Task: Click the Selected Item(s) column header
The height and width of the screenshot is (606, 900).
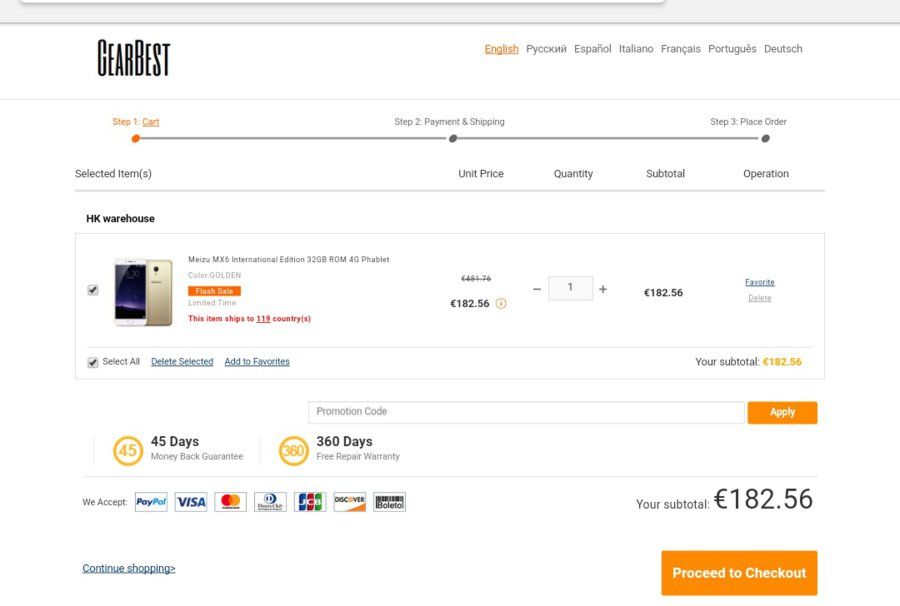Action: point(113,173)
